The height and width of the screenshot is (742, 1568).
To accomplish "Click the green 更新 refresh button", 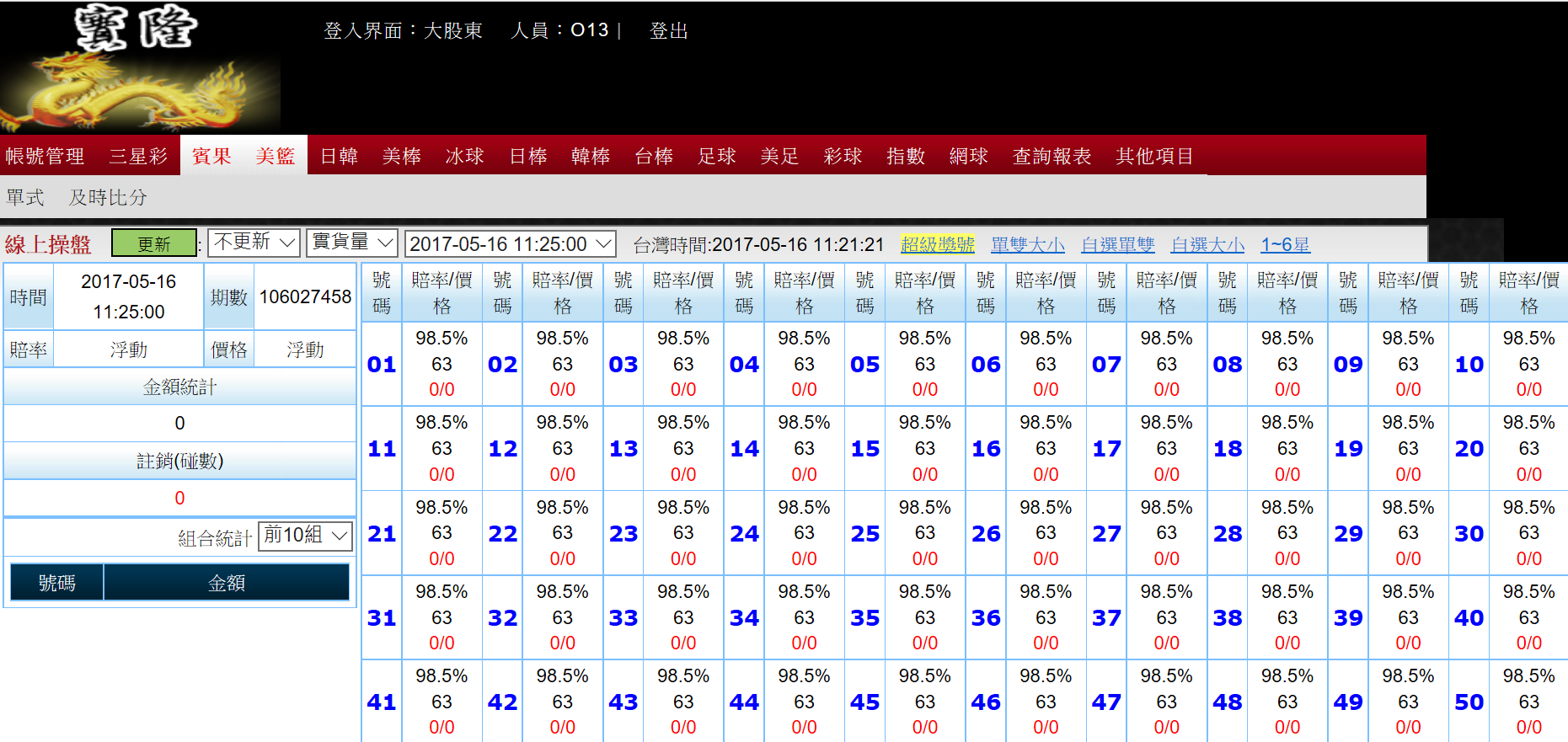I will 154,243.
